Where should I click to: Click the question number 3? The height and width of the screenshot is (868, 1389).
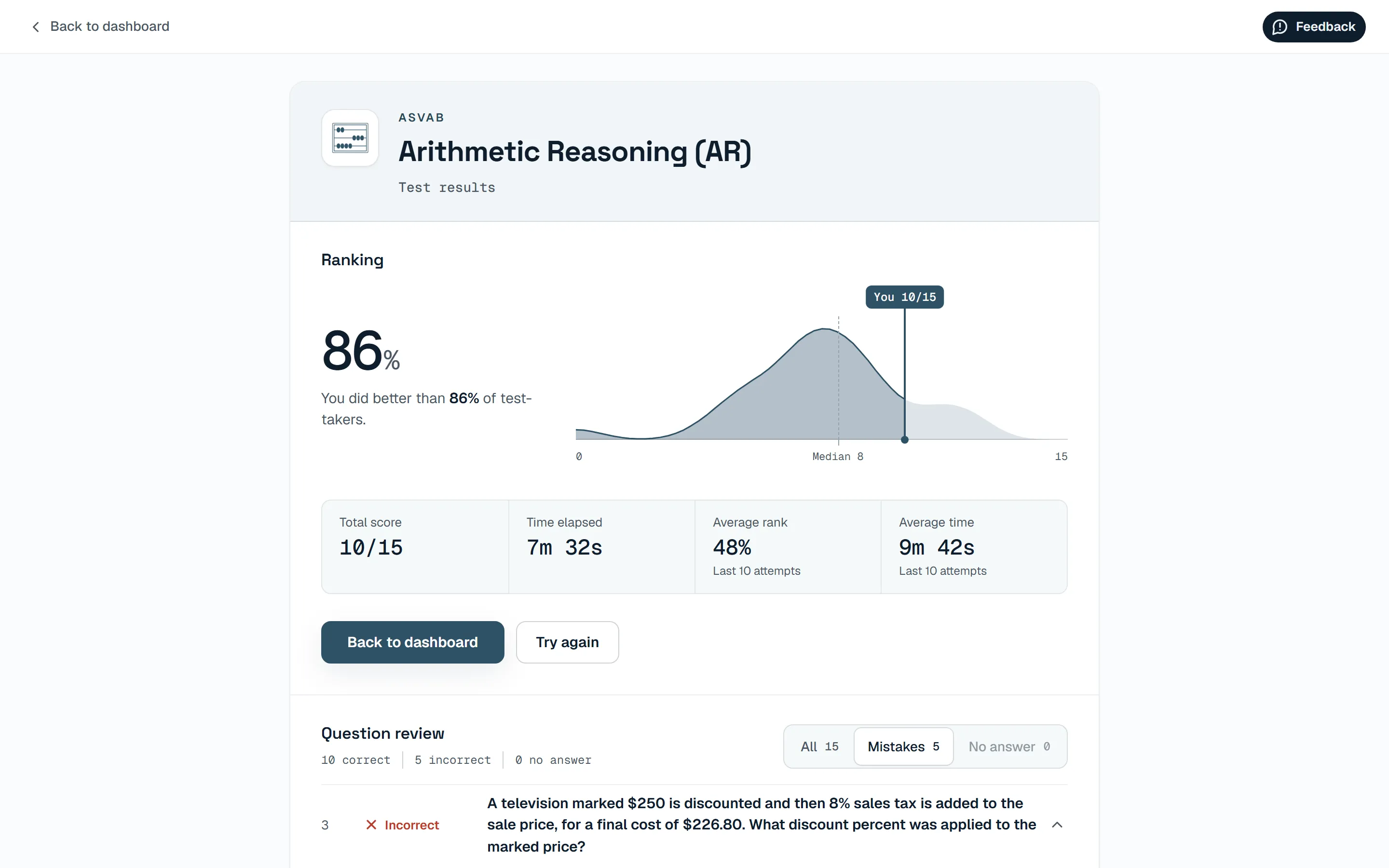325,825
